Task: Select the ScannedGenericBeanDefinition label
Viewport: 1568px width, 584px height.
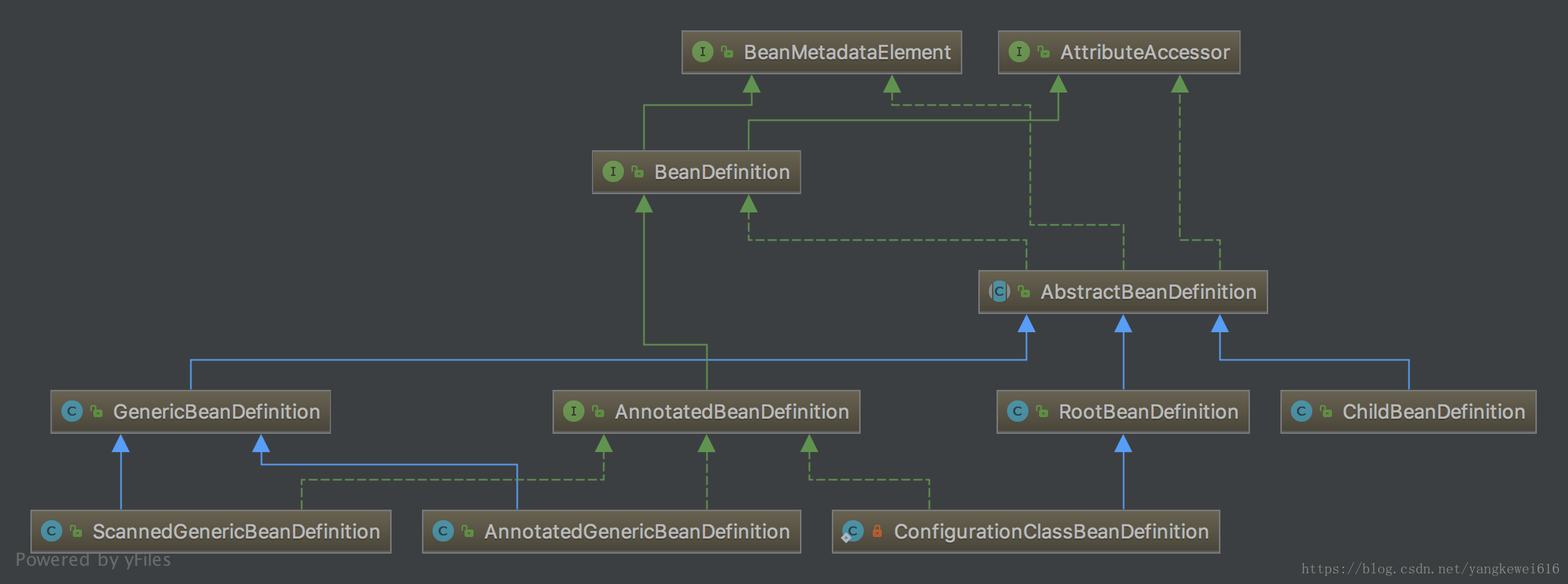Action: point(236,532)
